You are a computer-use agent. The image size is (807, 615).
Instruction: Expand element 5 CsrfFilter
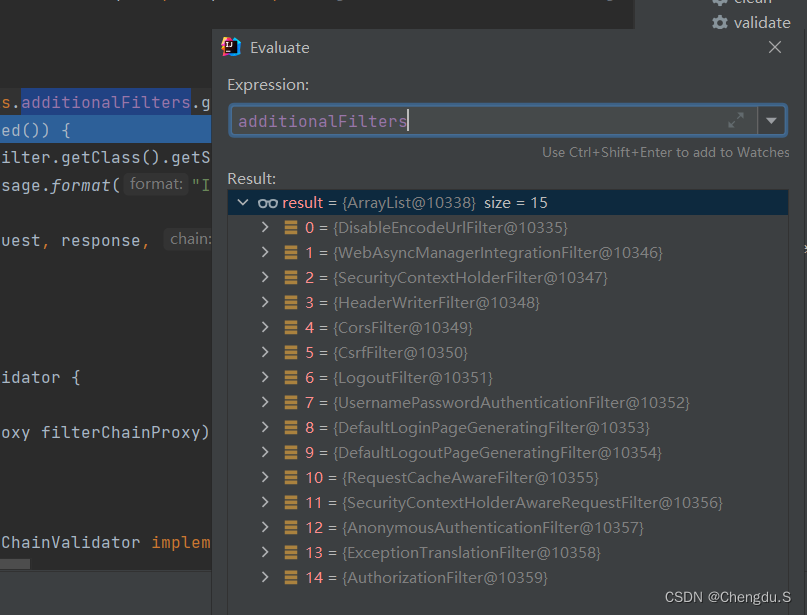pyautogui.click(x=265, y=352)
